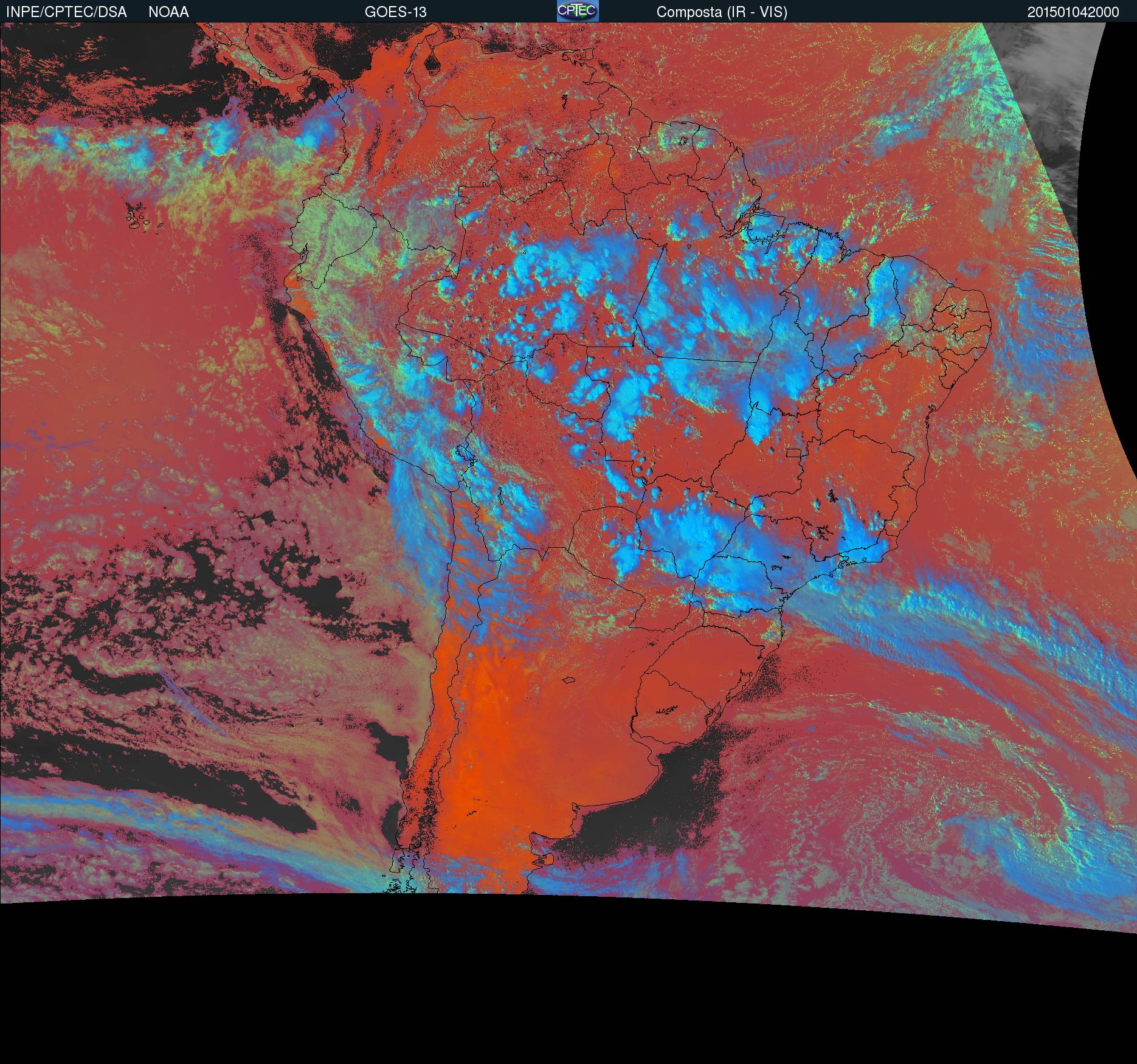
Task: Select the 201501042000 timestamp text
Action: tap(1073, 12)
